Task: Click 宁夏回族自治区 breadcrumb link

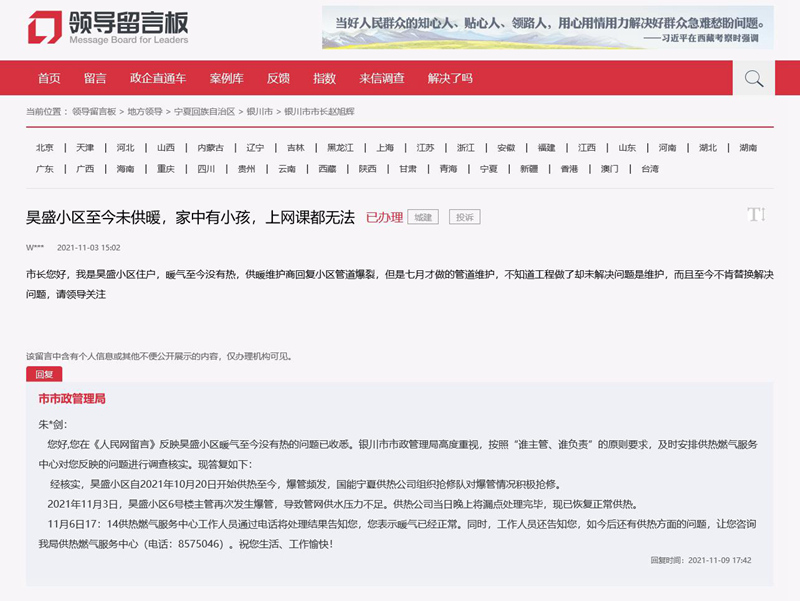Action: [205, 111]
